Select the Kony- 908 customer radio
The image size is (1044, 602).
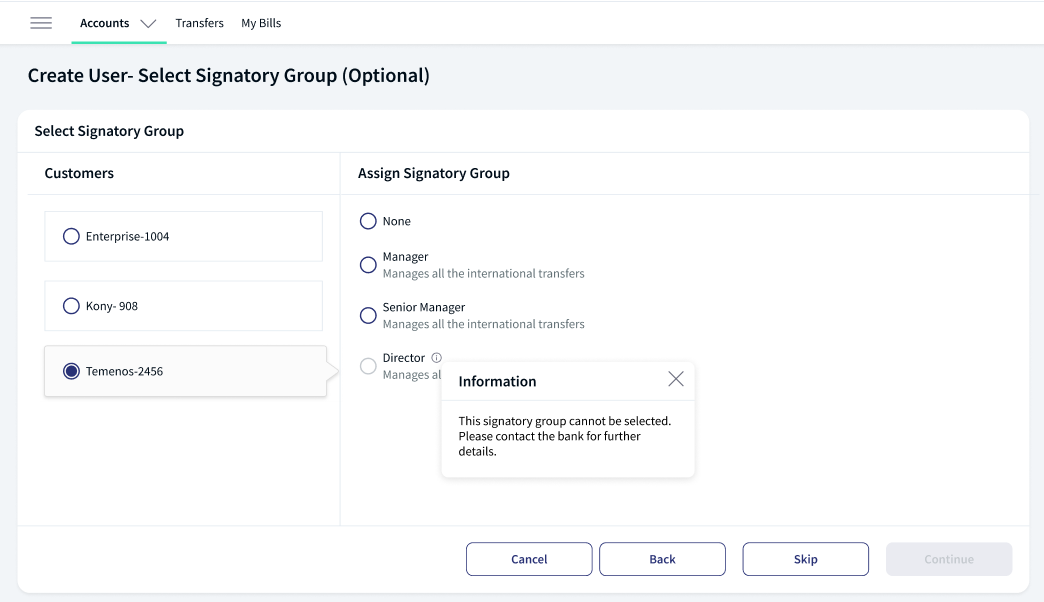coord(71,306)
